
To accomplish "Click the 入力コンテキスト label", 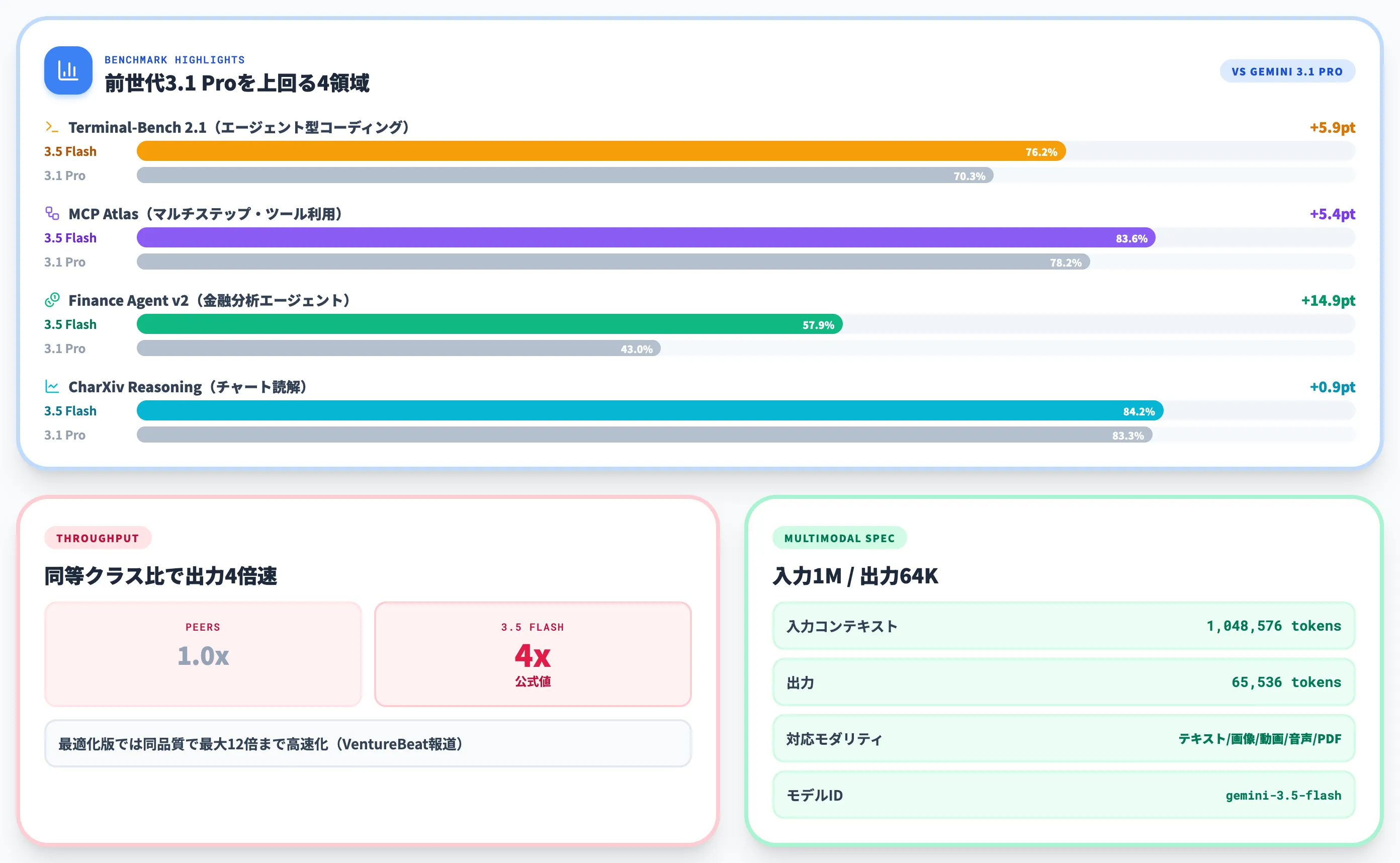I will [x=842, y=626].
